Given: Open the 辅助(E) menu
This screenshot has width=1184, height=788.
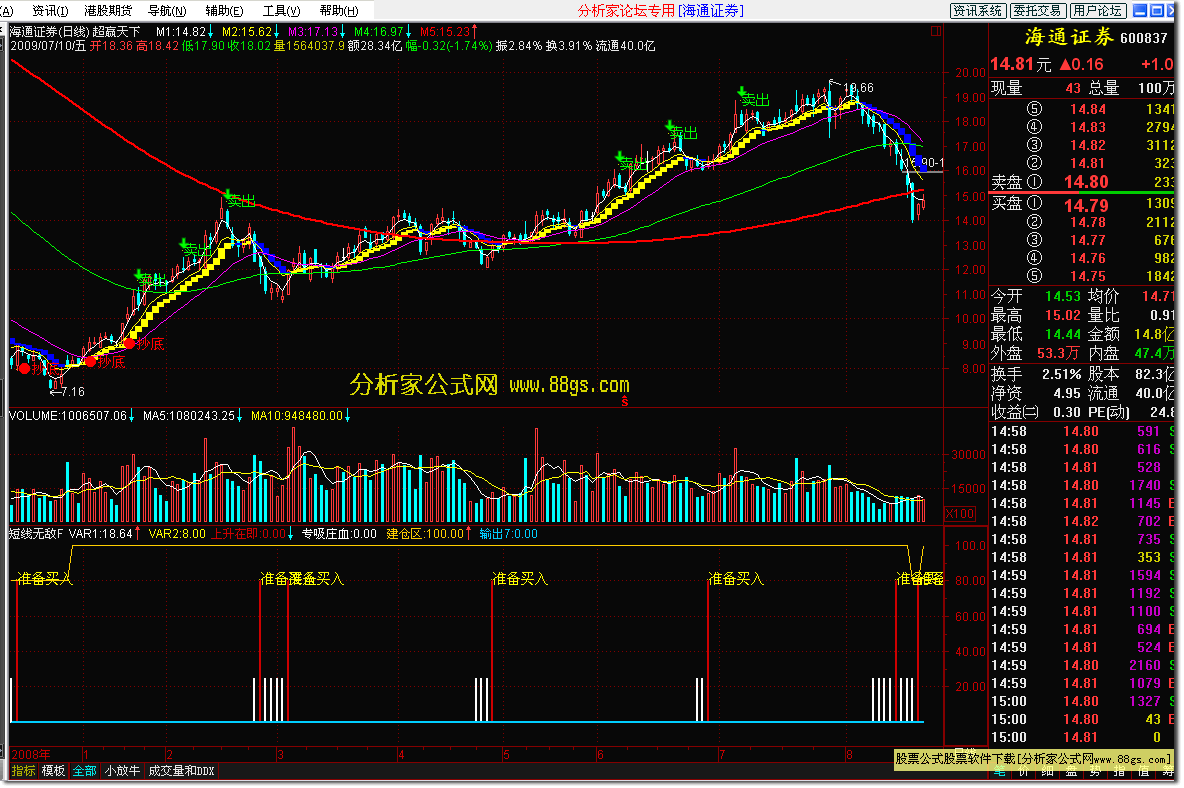Looking at the screenshot, I should tap(224, 11).
